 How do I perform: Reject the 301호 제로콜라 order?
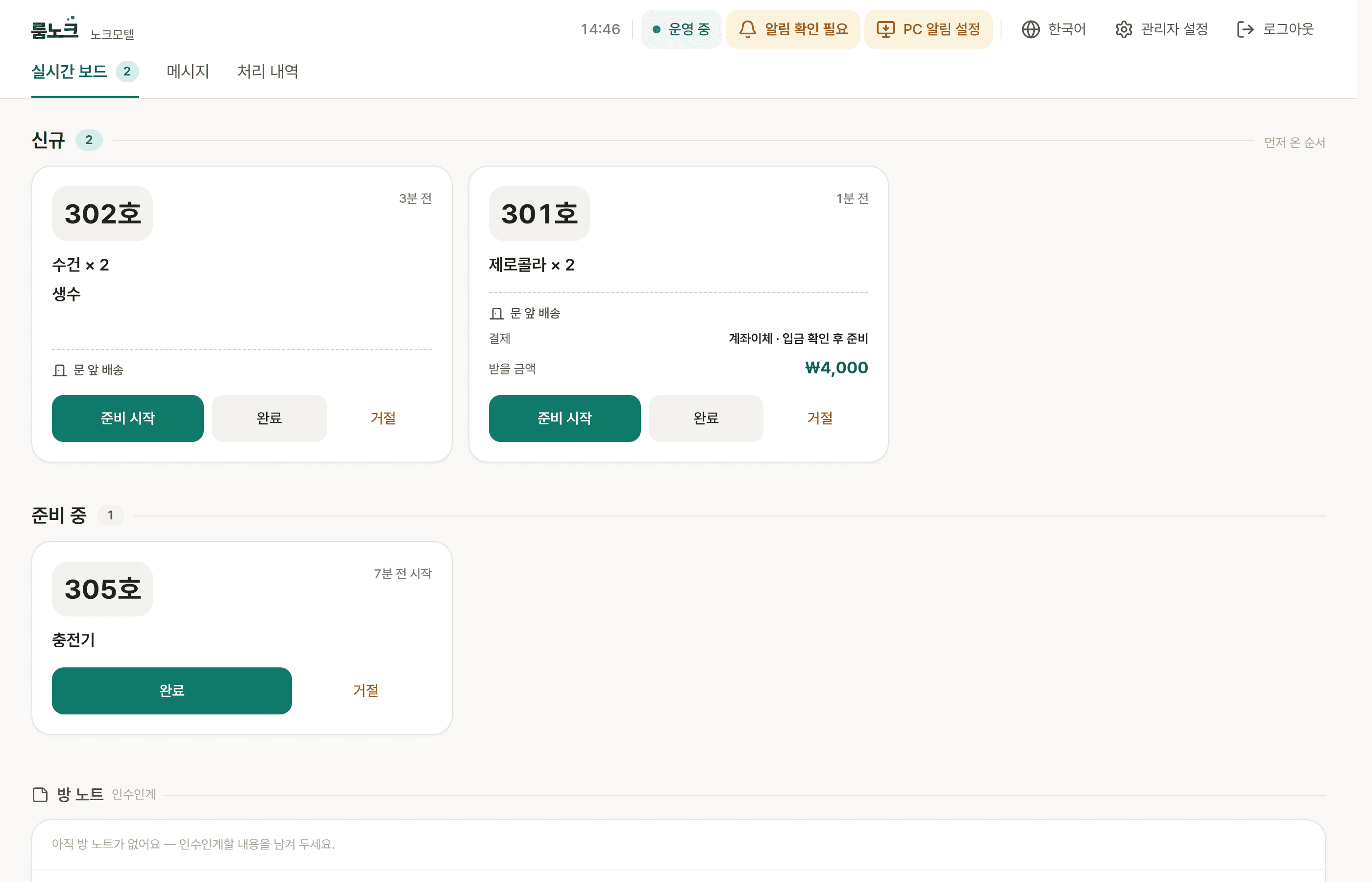(819, 418)
